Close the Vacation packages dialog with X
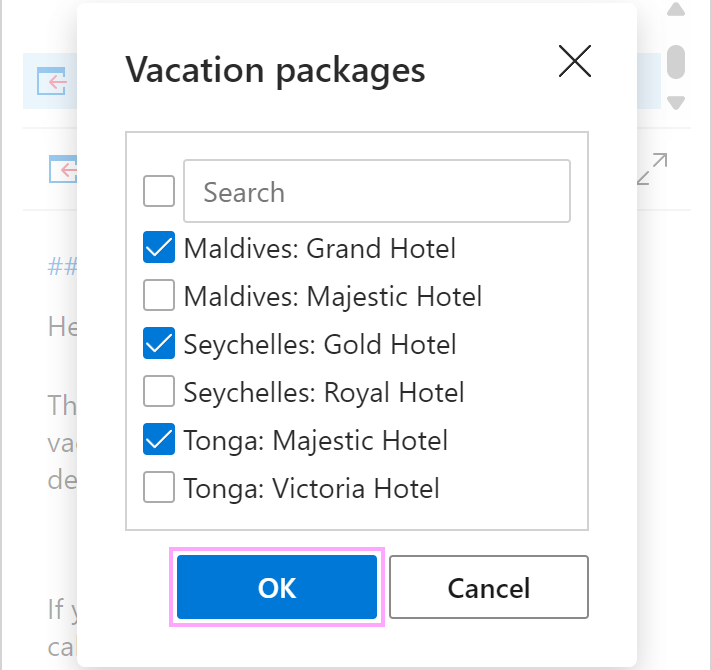 pyautogui.click(x=574, y=61)
